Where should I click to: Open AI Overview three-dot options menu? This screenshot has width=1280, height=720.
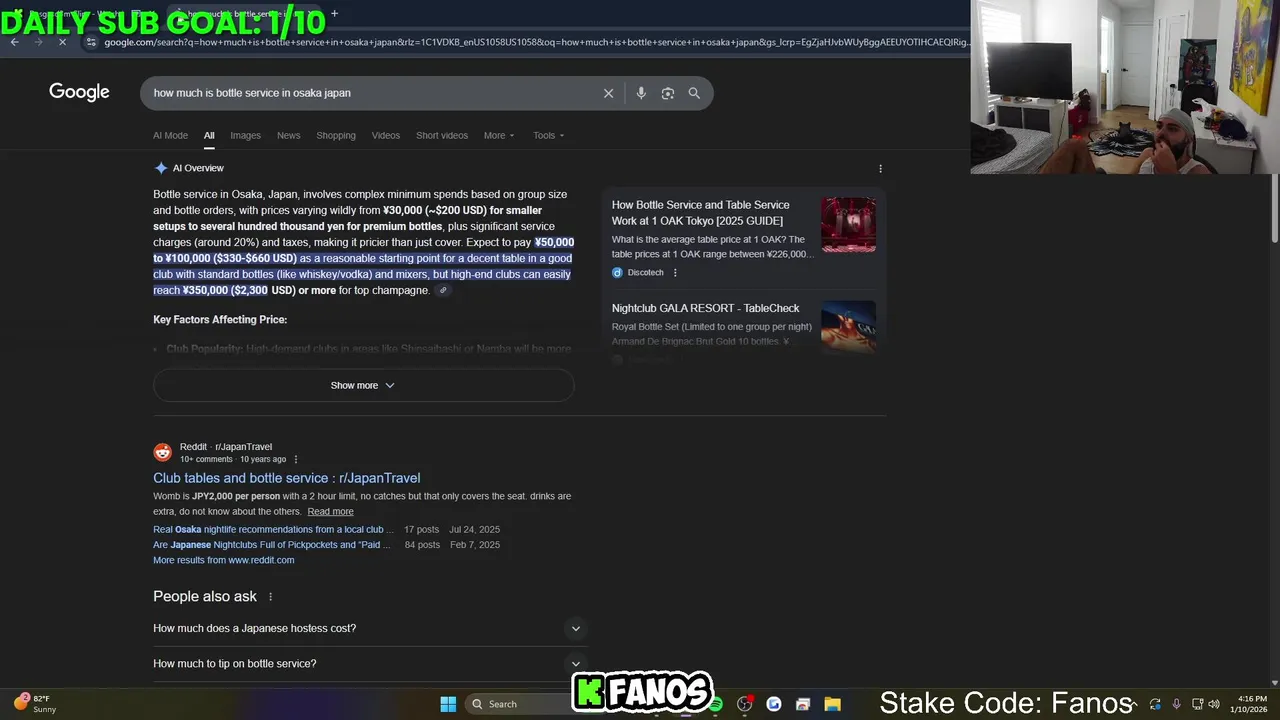pos(880,169)
